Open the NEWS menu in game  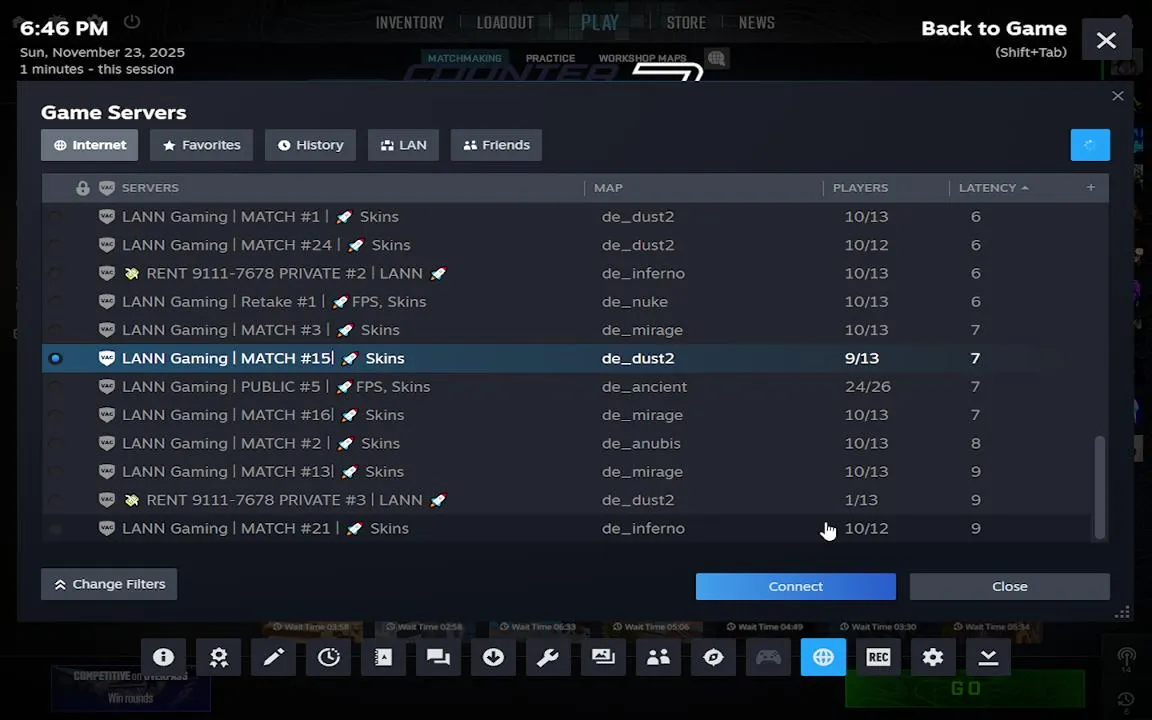pos(757,23)
